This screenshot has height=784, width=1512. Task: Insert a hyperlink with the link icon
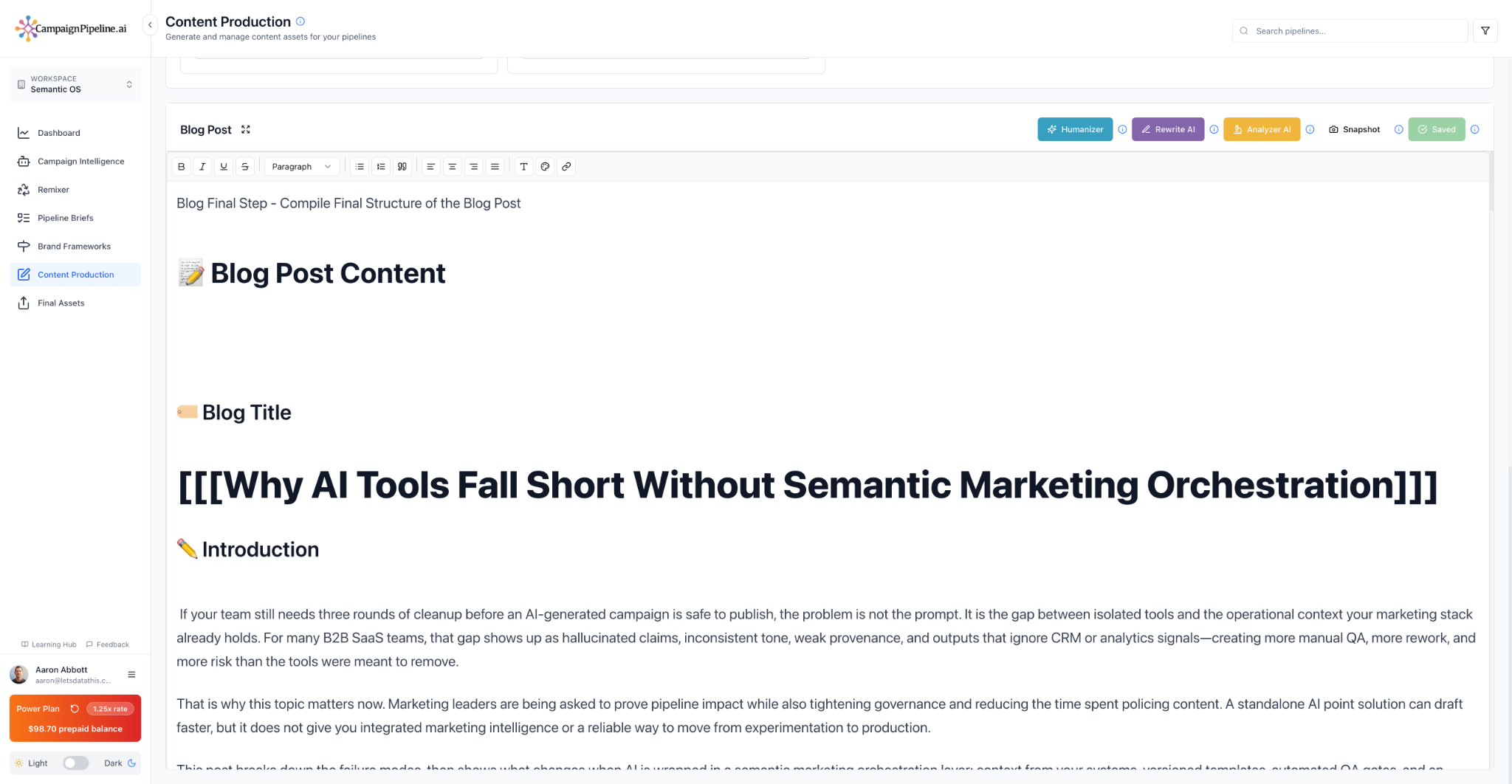566,167
